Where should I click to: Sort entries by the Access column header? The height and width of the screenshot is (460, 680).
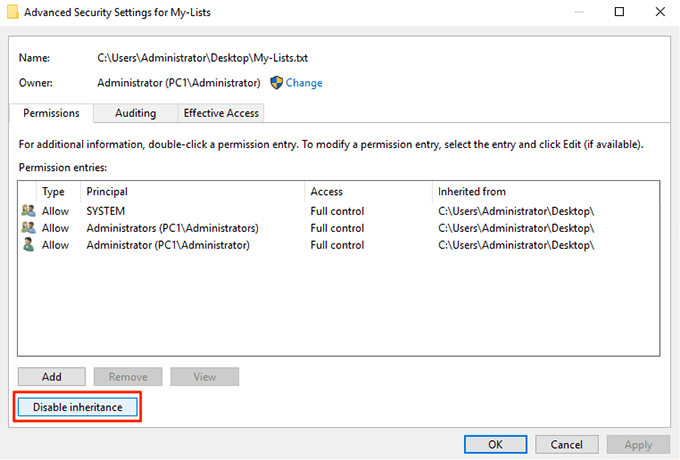327,191
